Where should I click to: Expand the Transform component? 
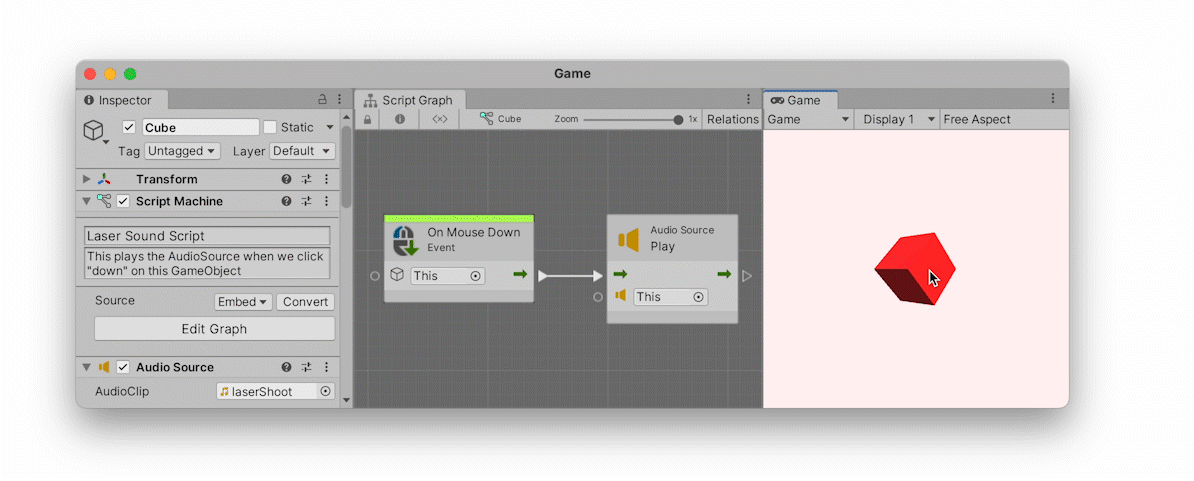click(86, 180)
